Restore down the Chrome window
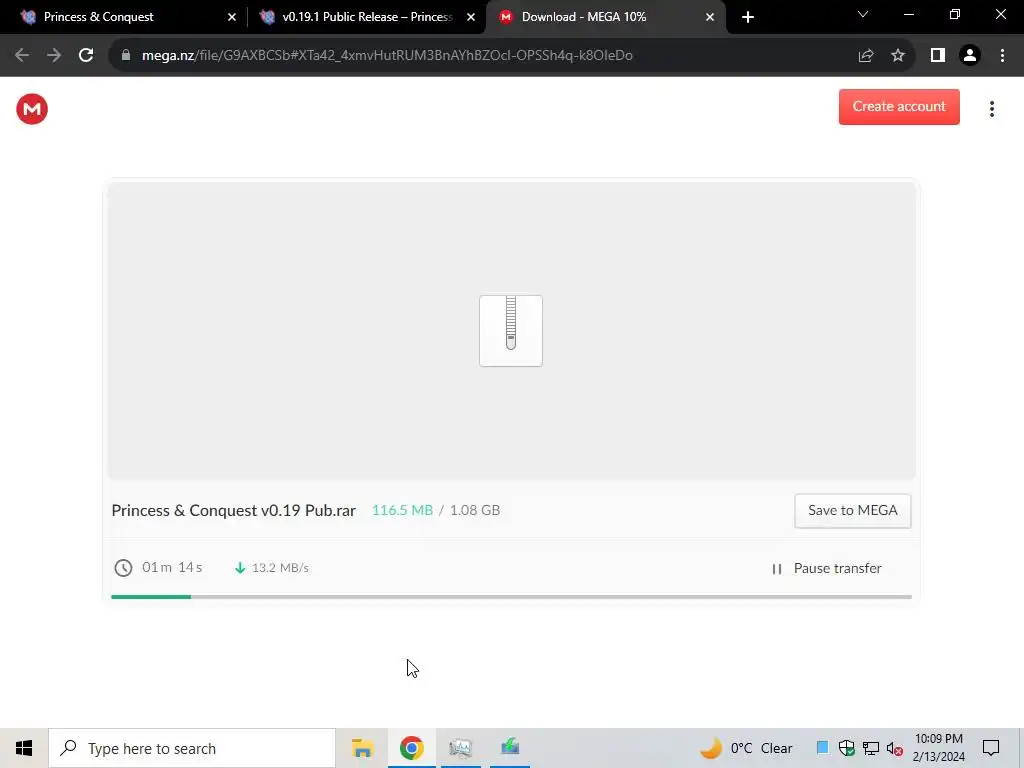 point(954,14)
